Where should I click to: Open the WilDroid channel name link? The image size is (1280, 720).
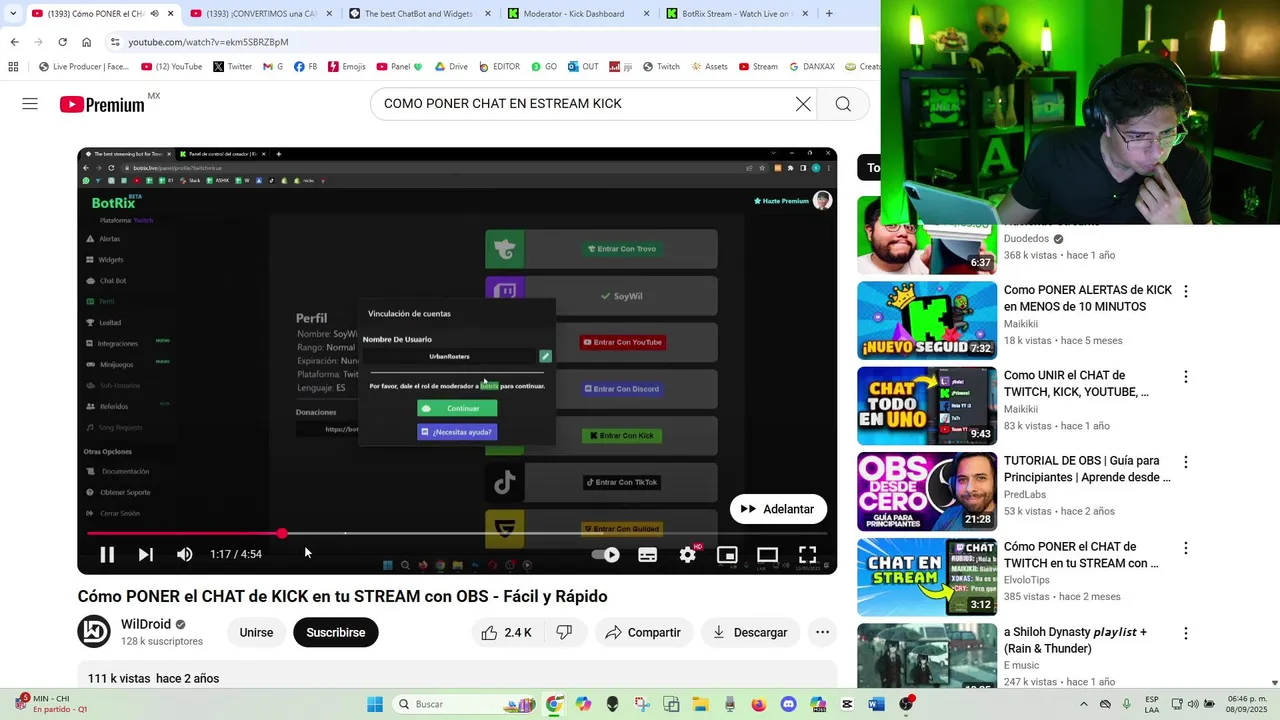146,624
